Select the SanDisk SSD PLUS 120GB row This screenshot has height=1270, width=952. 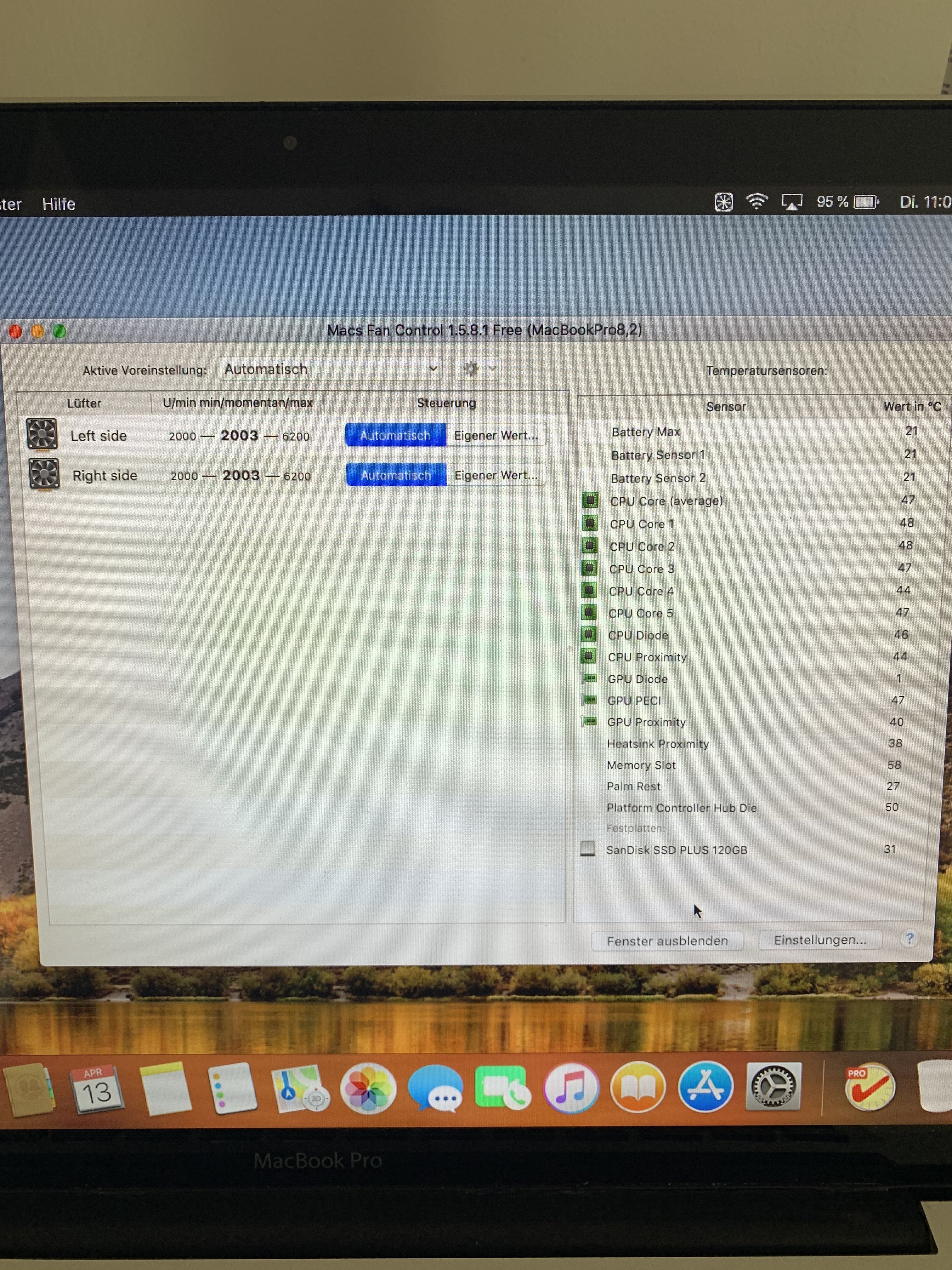677,850
